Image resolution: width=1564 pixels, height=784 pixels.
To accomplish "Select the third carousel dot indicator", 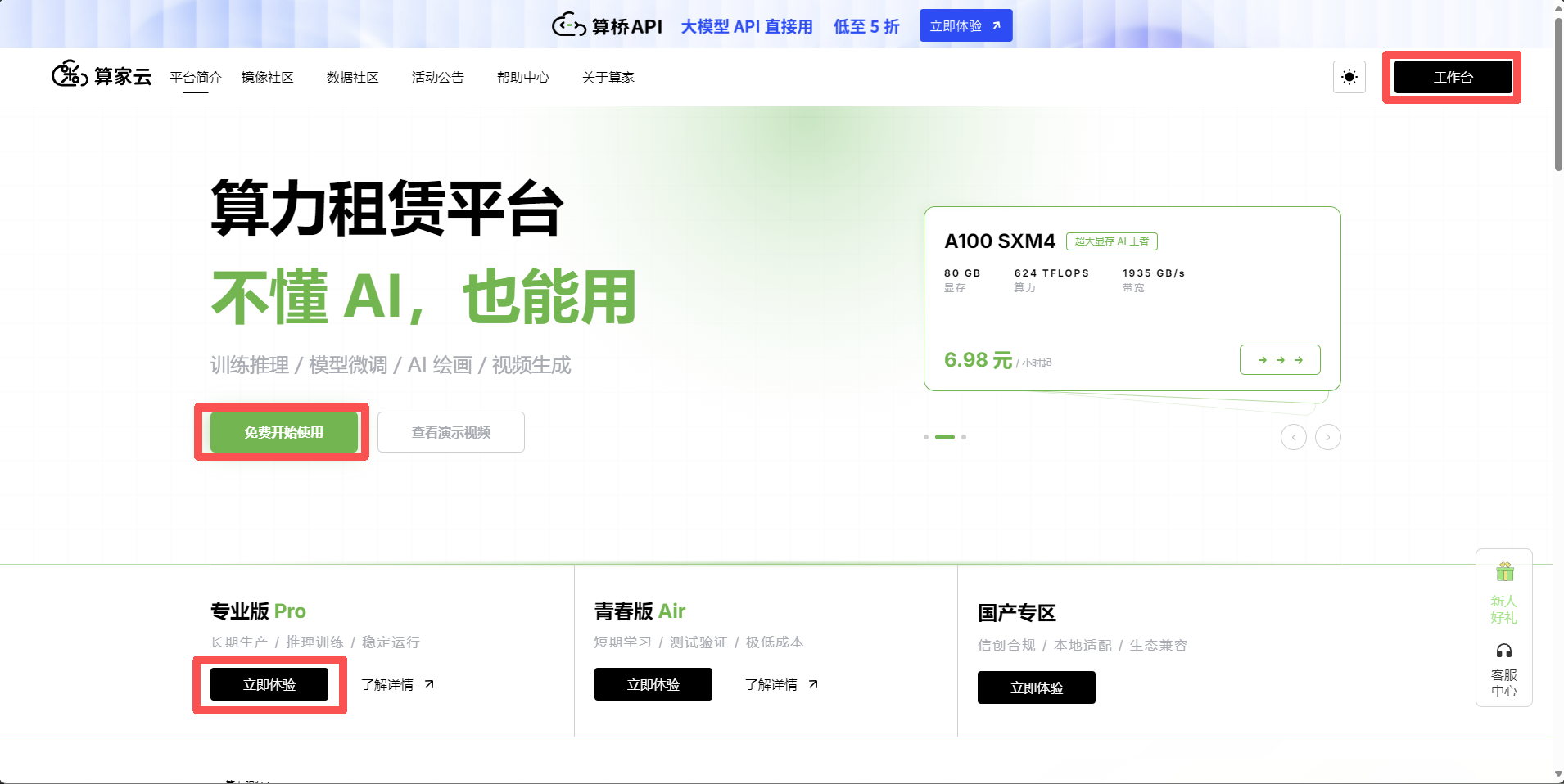I will [964, 437].
